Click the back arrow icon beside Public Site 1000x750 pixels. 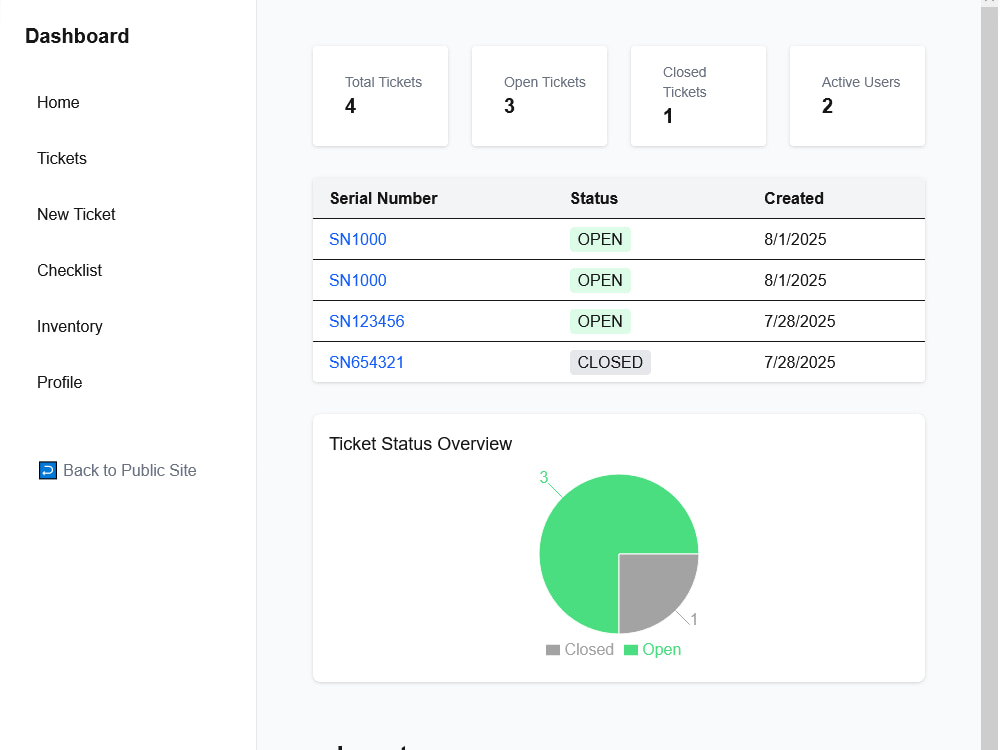(48, 471)
